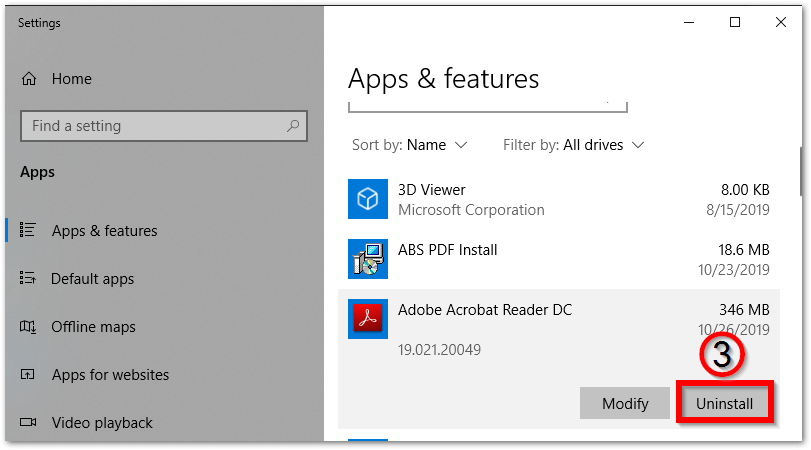The image size is (811, 450).
Task: Open Apps for websites settings
Action: coord(110,374)
